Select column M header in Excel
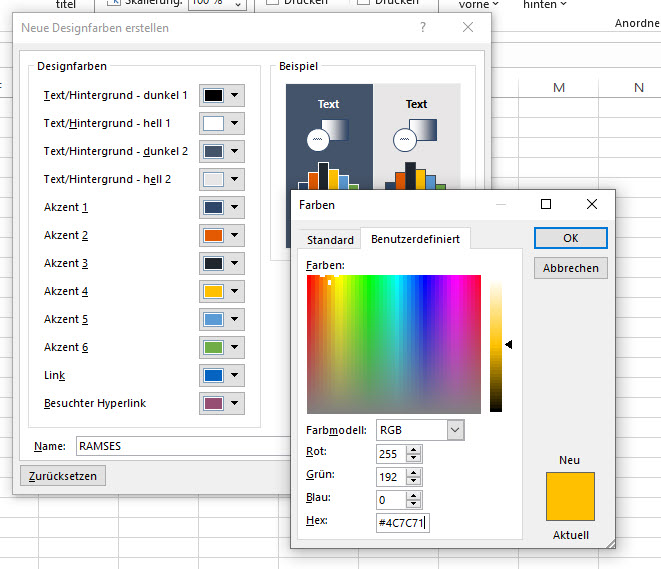Screen dimensions: 661x569 559,88
